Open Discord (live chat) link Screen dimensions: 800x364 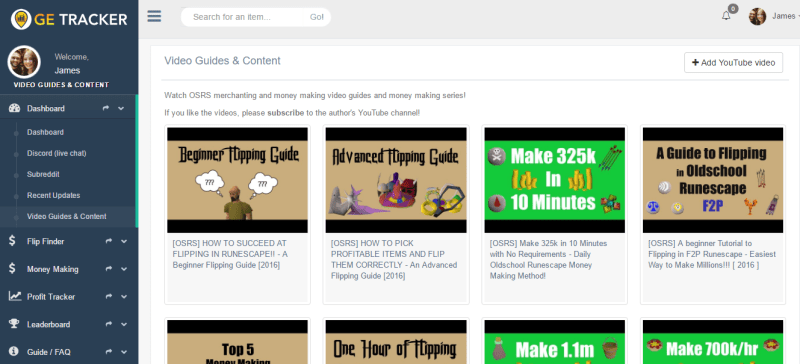pyautogui.click(x=57, y=153)
